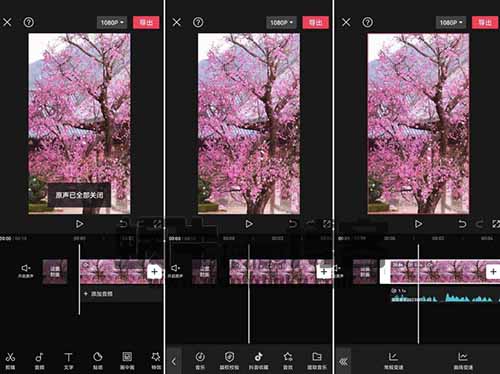Open the 1080P resolution dropdown on middle screen
Image resolution: width=500 pixels, height=374 pixels.
click(x=281, y=23)
